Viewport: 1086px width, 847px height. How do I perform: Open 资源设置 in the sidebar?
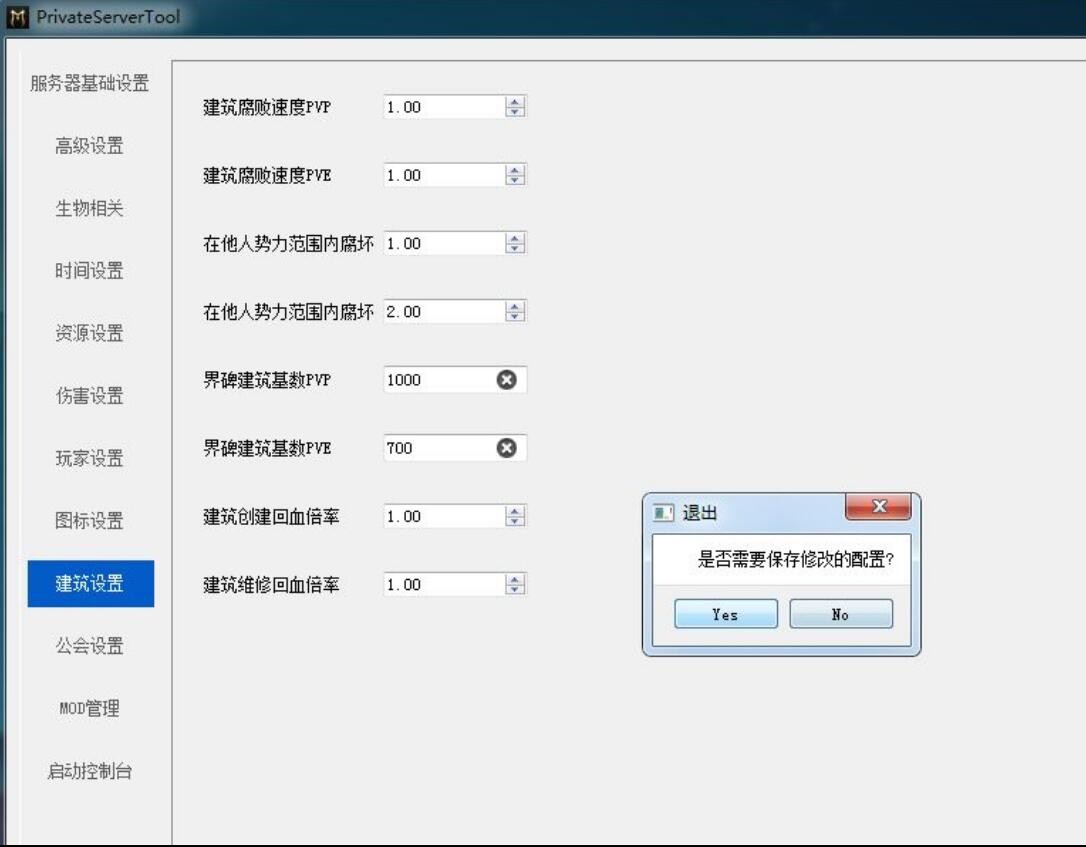[x=90, y=334]
